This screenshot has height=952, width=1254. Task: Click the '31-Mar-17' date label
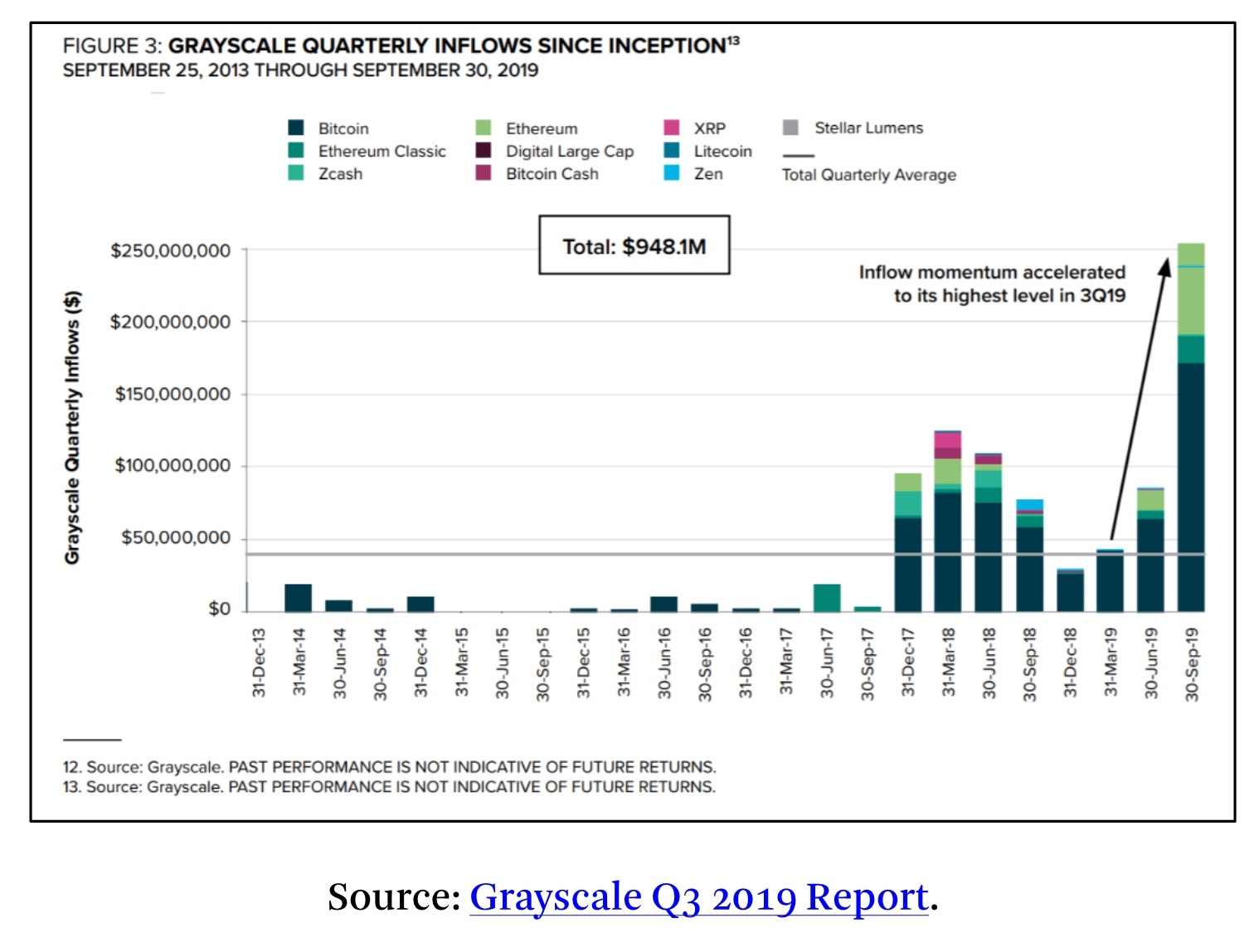[x=786, y=663]
